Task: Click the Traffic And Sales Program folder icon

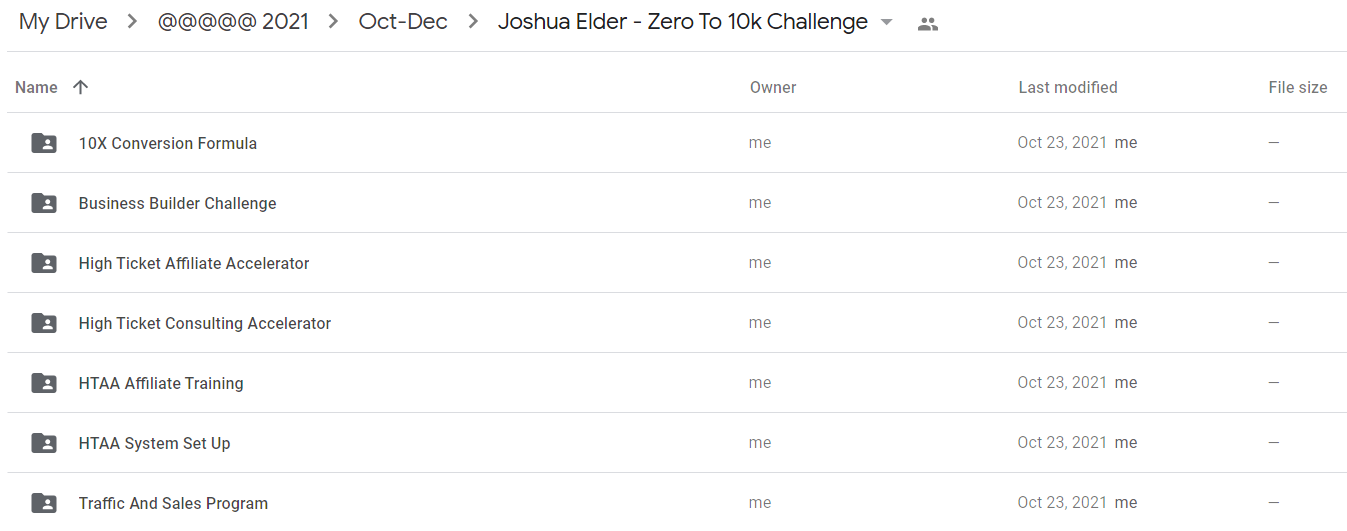Action: 44,503
